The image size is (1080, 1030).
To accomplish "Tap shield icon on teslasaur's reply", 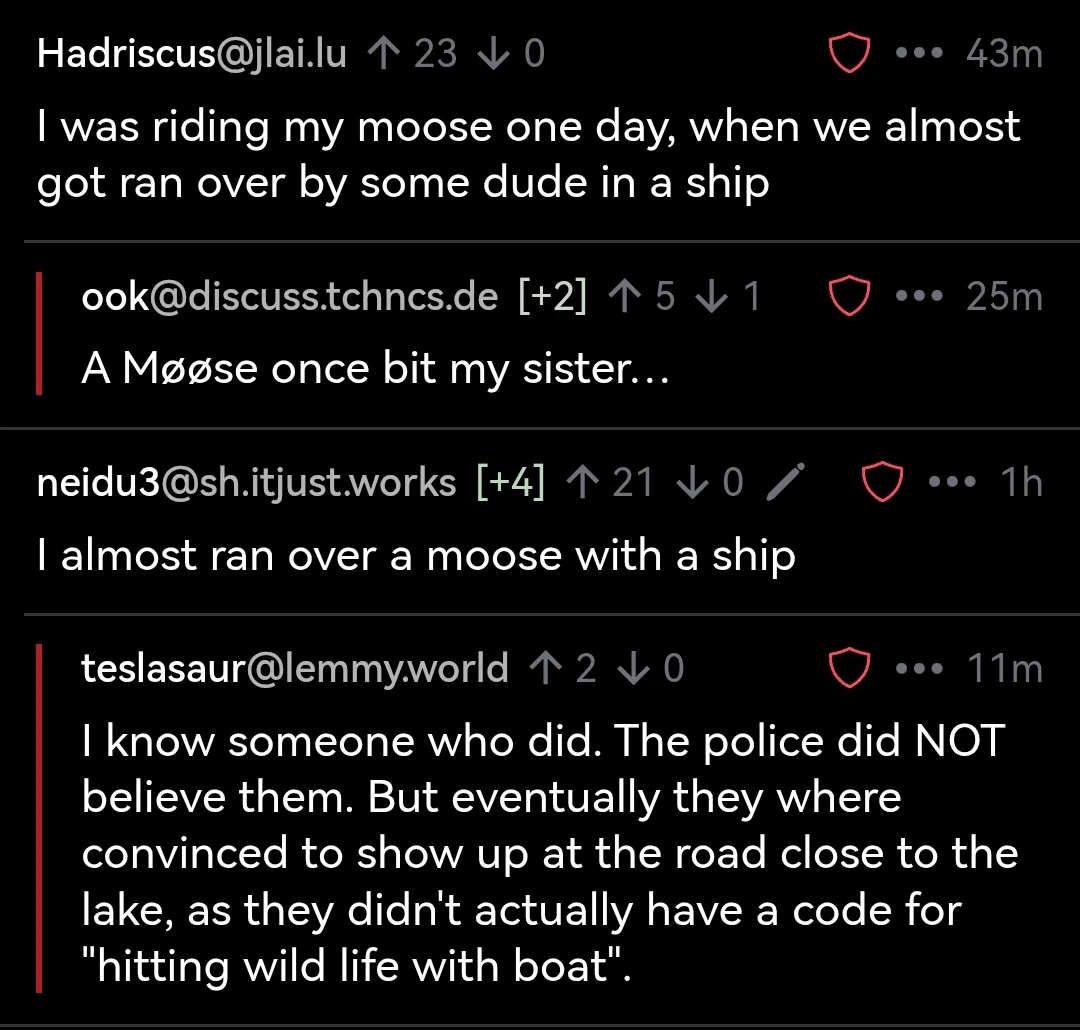I will tap(849, 668).
